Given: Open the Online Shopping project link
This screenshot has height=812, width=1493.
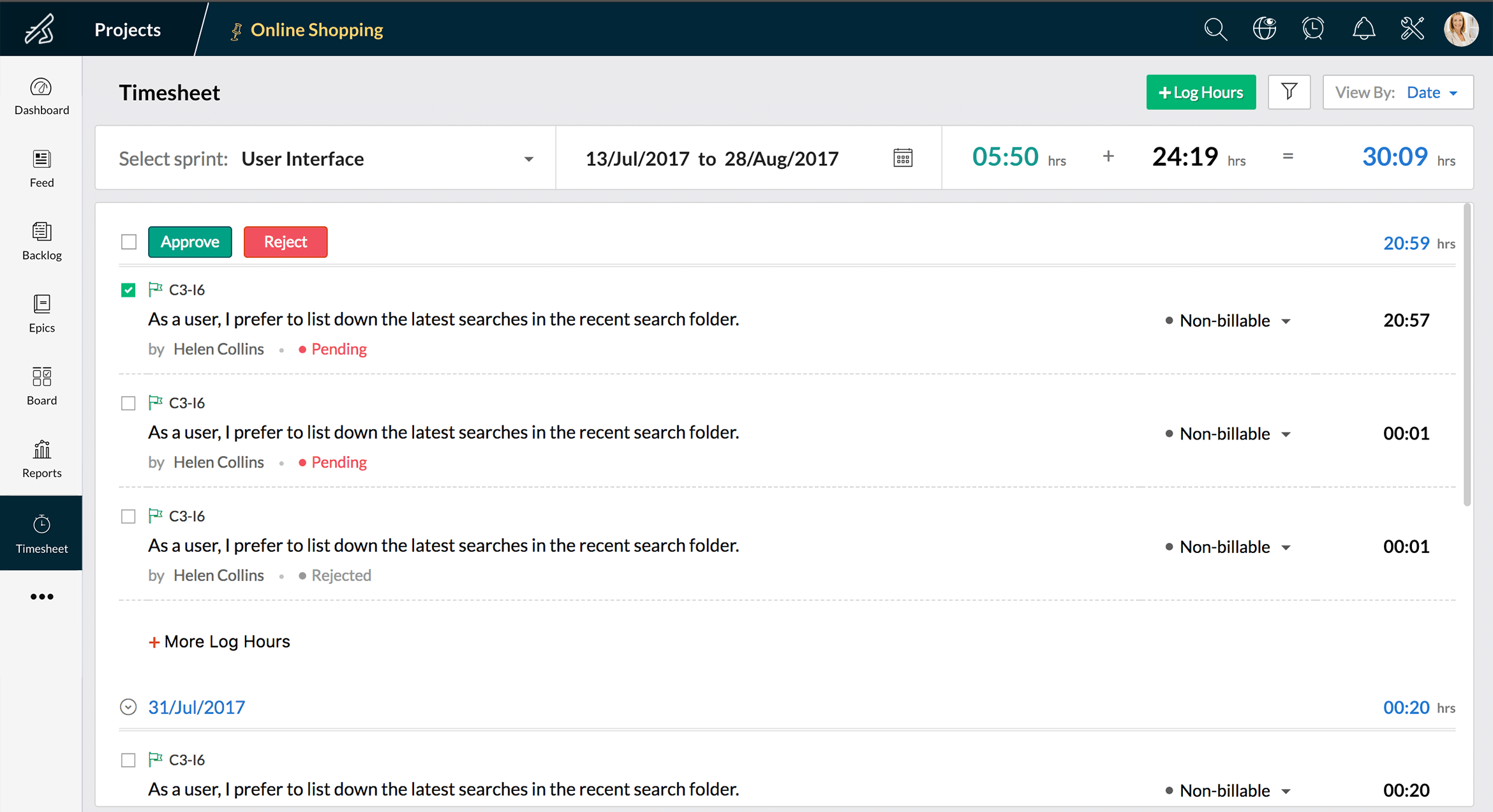Looking at the screenshot, I should click(x=316, y=29).
